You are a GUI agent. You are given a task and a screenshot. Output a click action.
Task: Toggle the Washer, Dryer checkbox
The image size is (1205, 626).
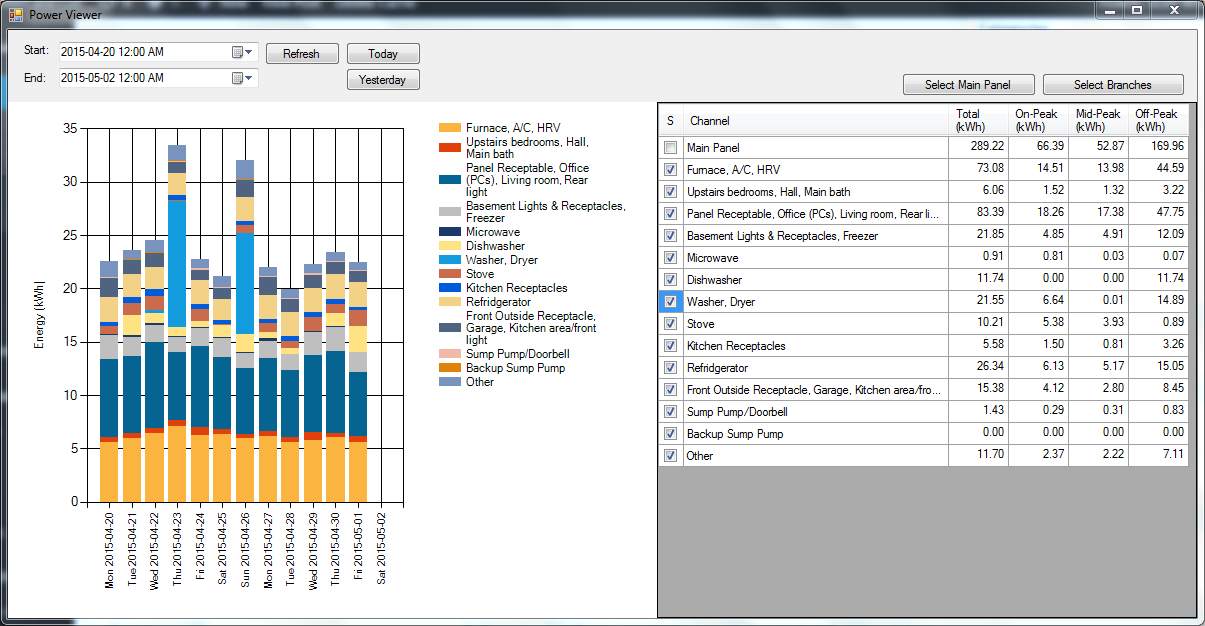click(670, 302)
